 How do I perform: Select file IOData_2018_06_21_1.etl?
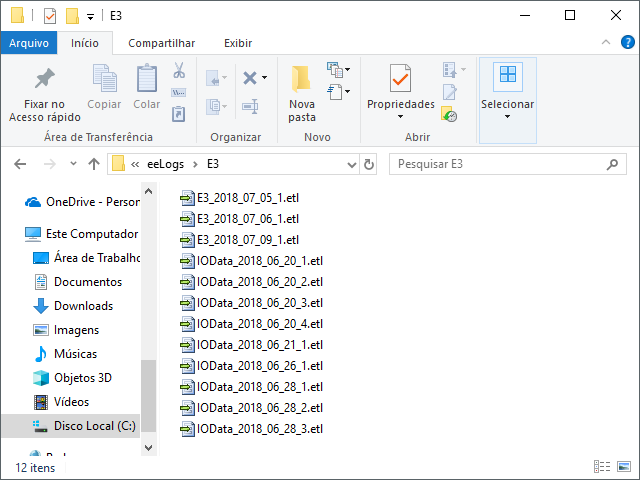coord(259,345)
